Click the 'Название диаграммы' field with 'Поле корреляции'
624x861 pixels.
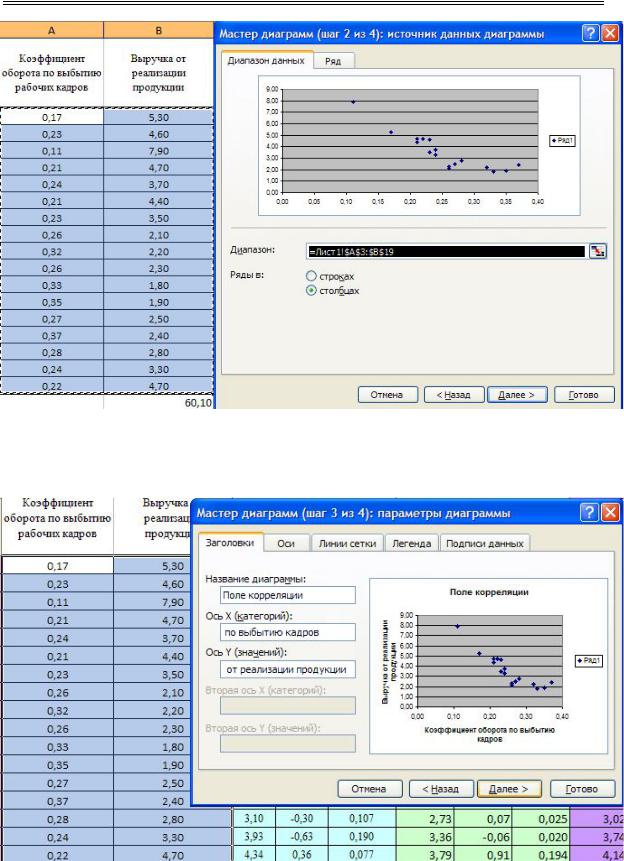coord(288,595)
